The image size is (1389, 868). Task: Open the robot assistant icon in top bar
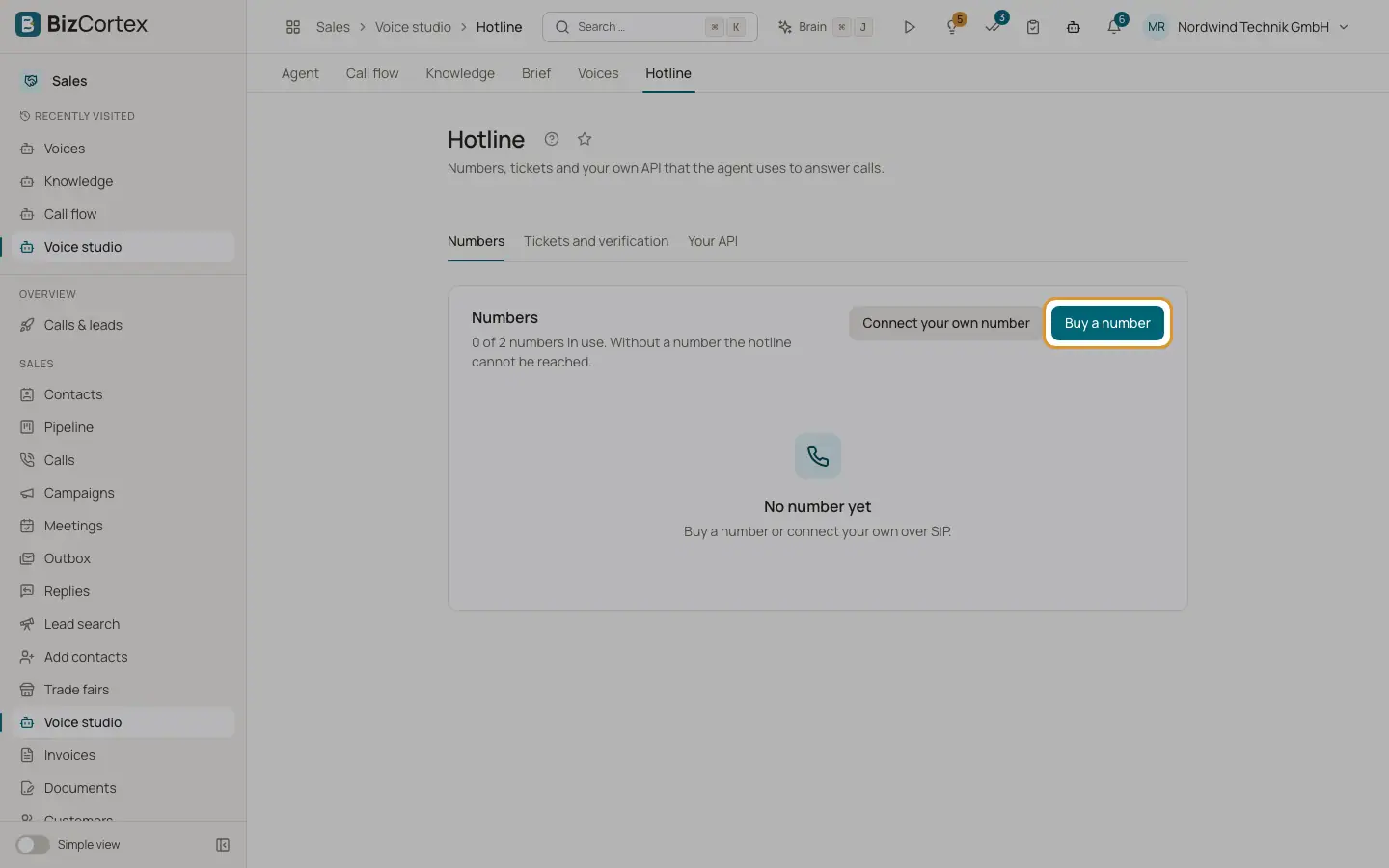(x=1074, y=27)
